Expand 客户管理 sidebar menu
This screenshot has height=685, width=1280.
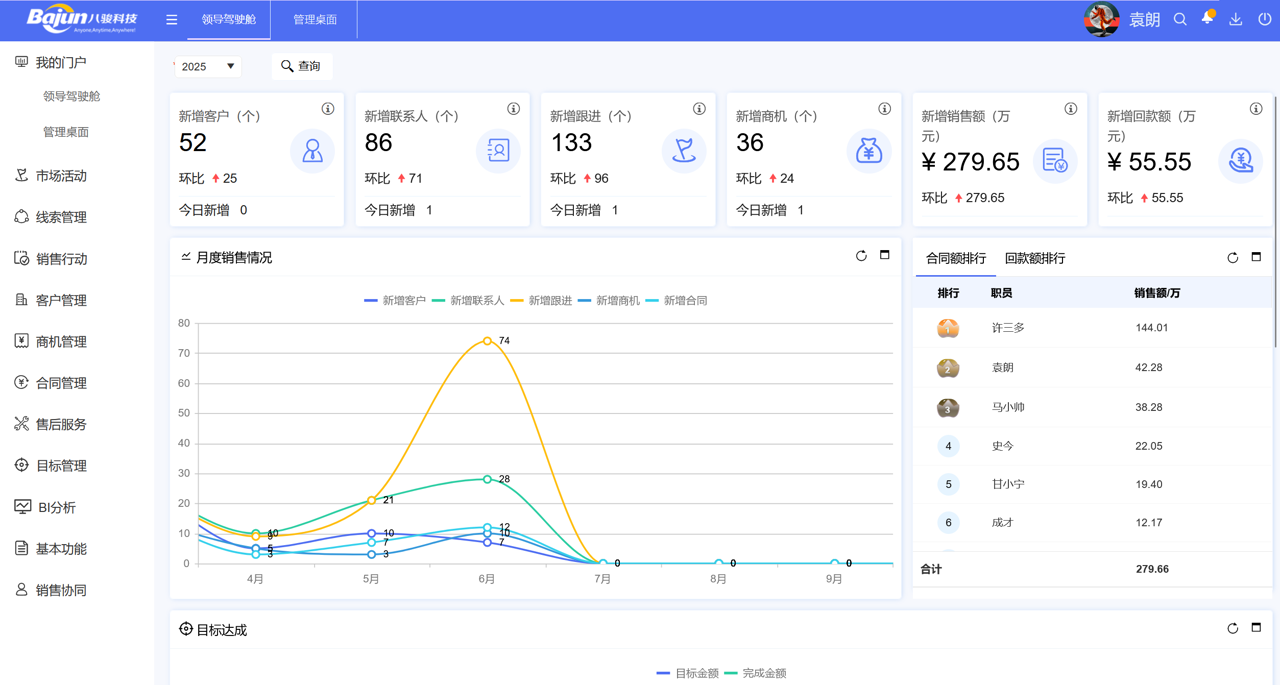(x=61, y=300)
